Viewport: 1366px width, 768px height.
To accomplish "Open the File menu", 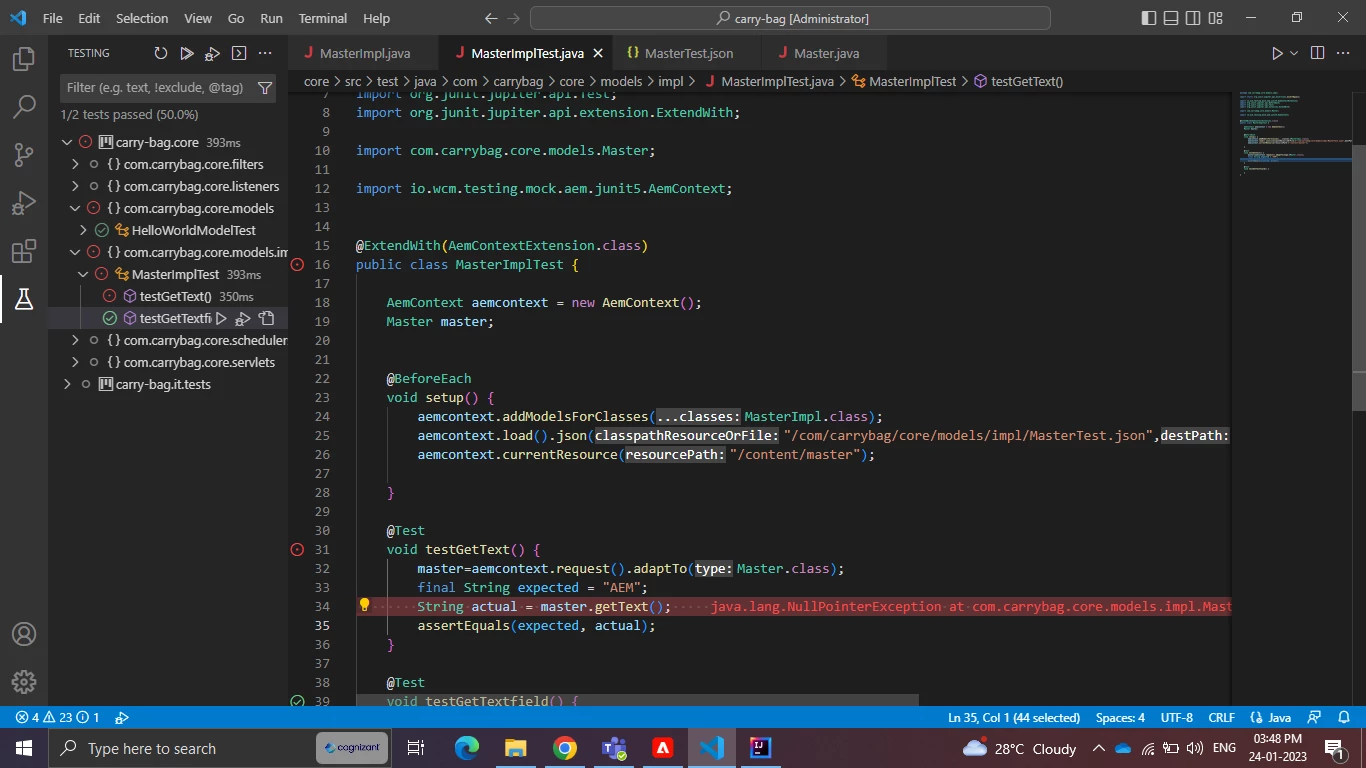I will 52,18.
